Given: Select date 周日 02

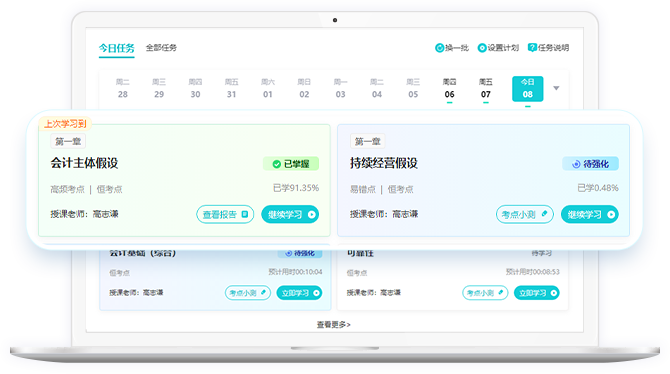Looking at the screenshot, I should pos(304,88).
